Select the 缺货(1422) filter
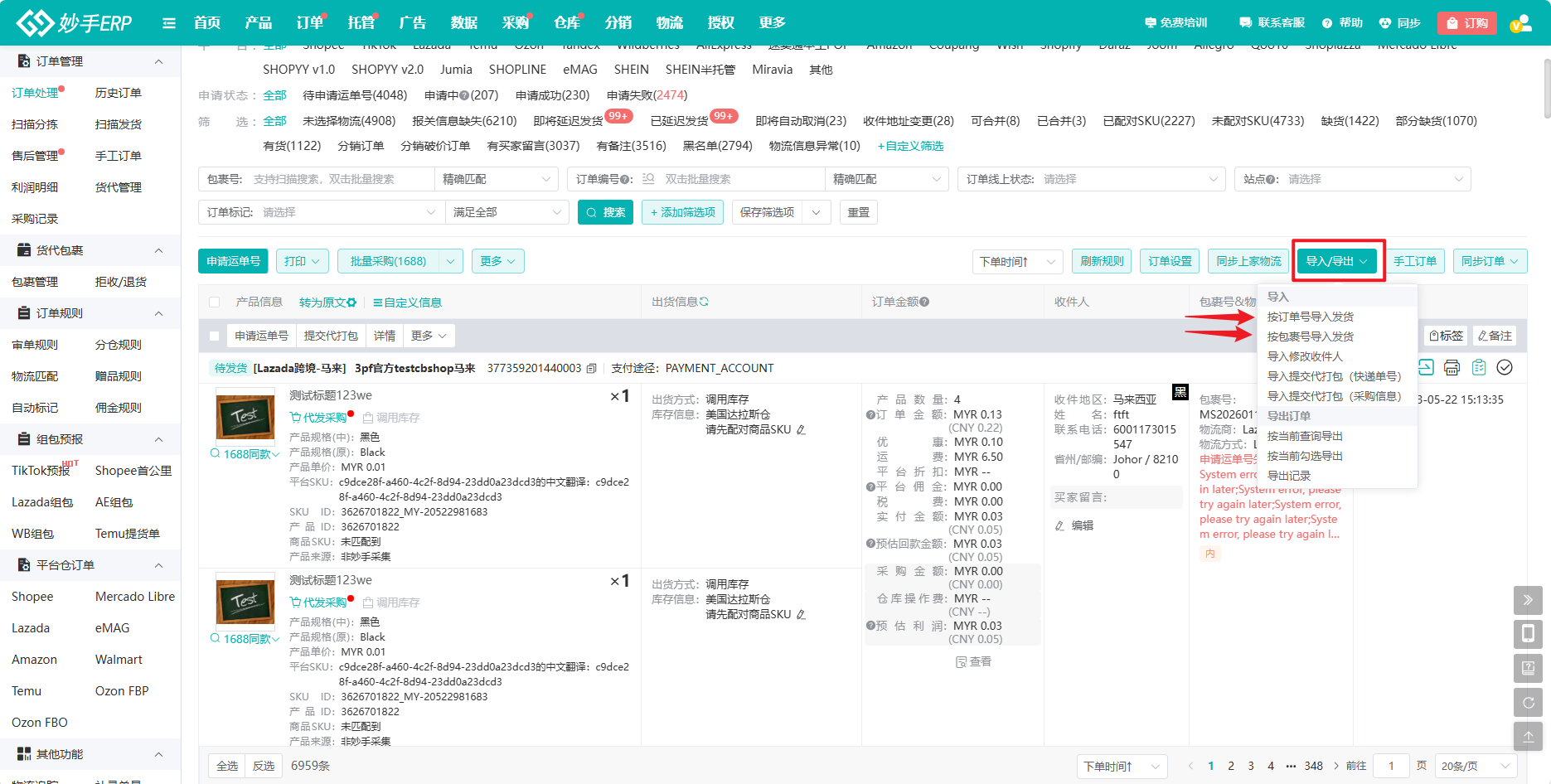This screenshot has height=784, width=1551. (1350, 121)
